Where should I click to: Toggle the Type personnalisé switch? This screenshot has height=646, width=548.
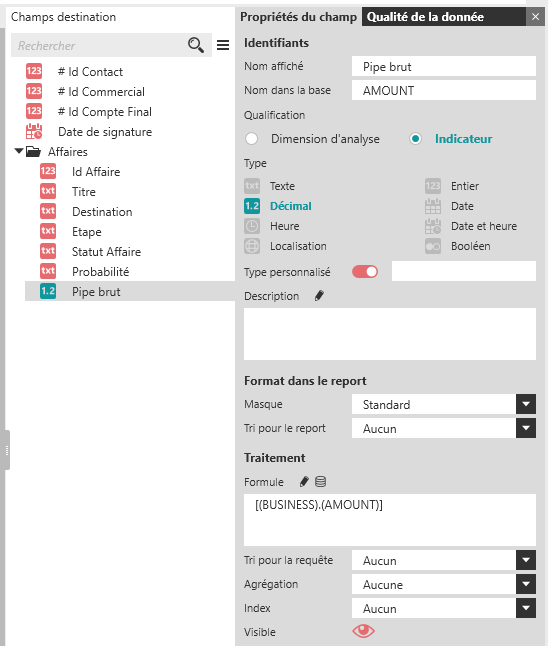point(365,272)
